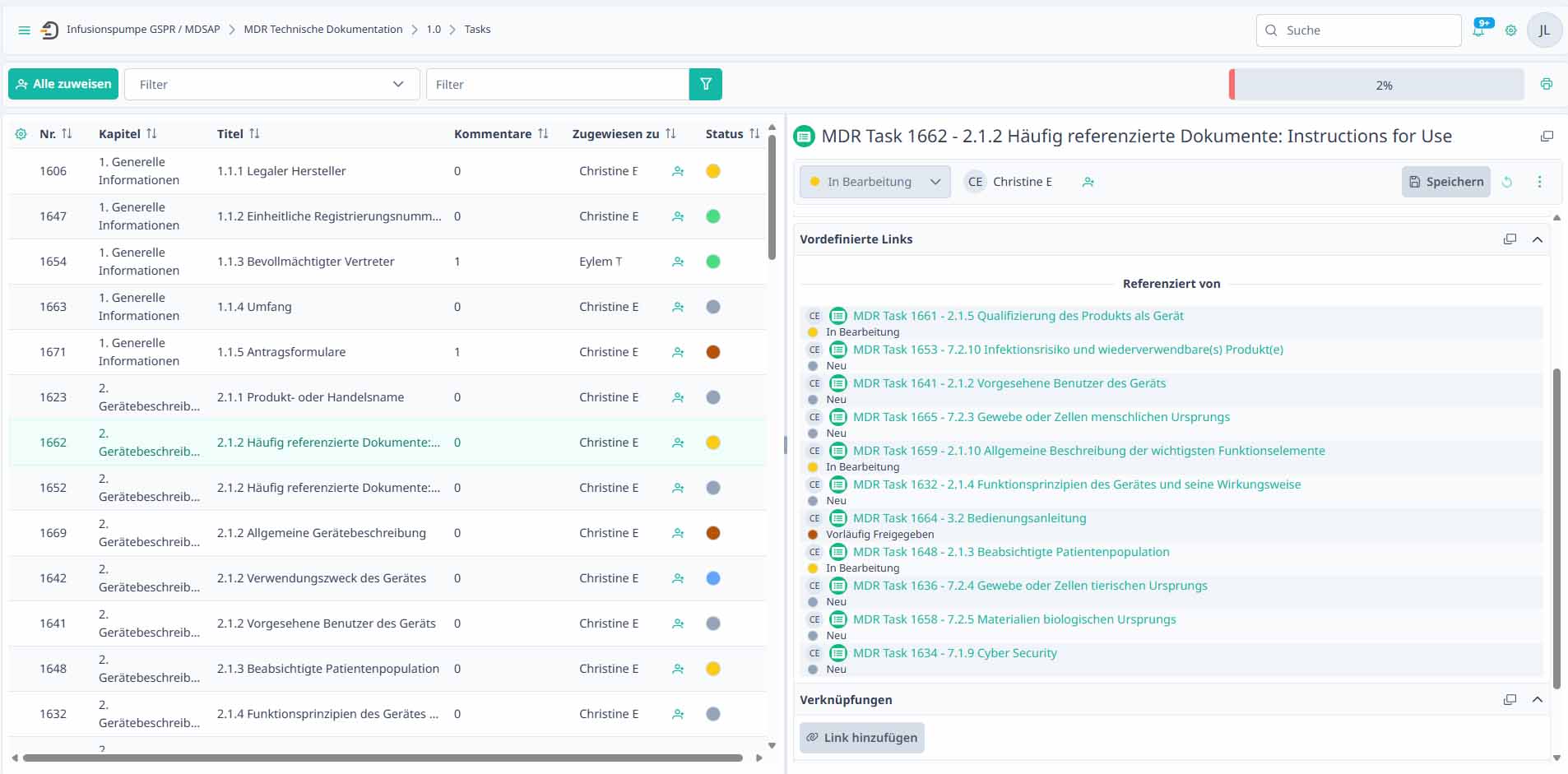Click the table horizontal scrollbar

(x=383, y=758)
